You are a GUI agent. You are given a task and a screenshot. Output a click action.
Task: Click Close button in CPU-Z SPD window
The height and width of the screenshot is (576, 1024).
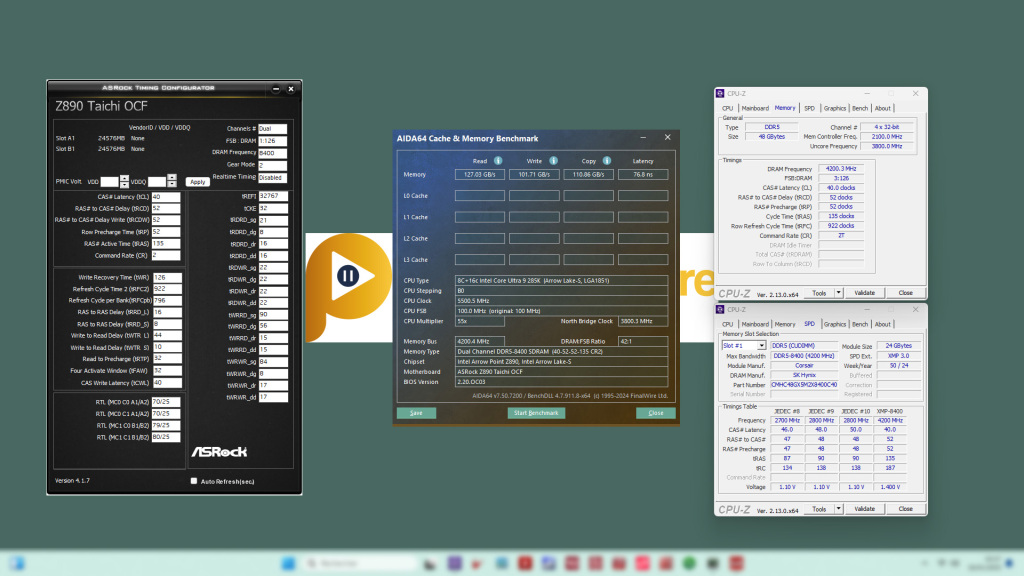point(905,509)
